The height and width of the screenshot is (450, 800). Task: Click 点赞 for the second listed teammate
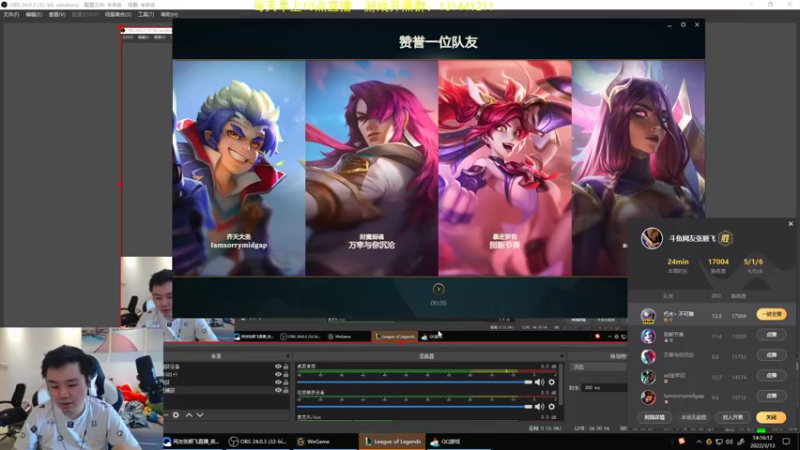pos(771,335)
